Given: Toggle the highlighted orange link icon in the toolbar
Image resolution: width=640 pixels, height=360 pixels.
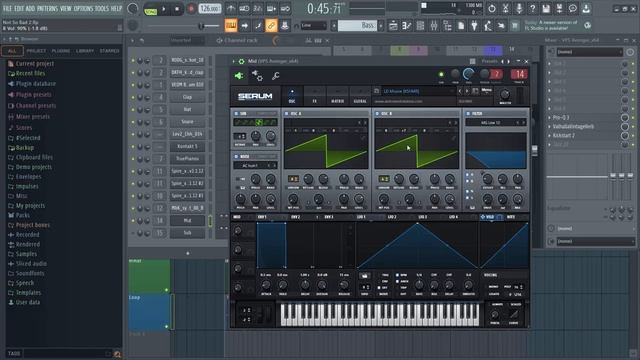Looking at the screenshot, I should click(271, 26).
